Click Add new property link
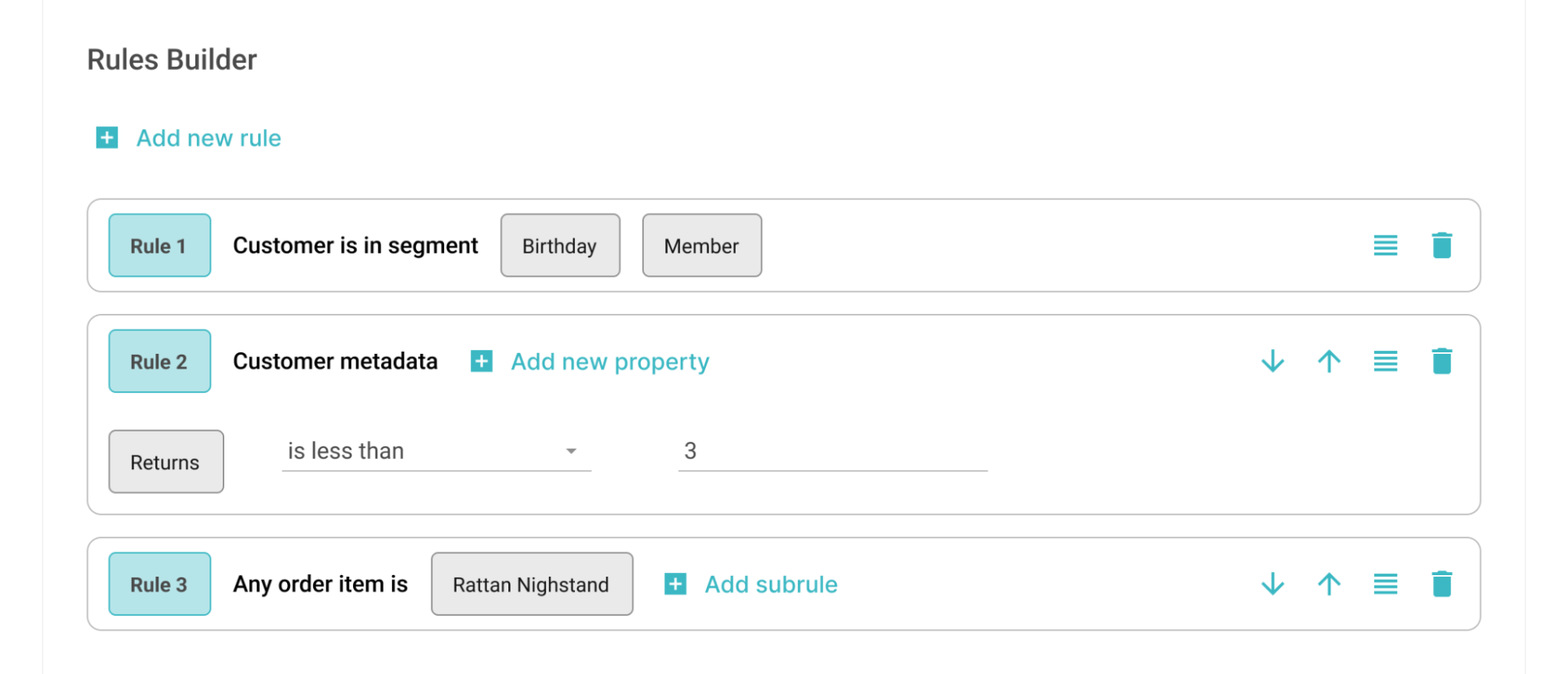 609,362
